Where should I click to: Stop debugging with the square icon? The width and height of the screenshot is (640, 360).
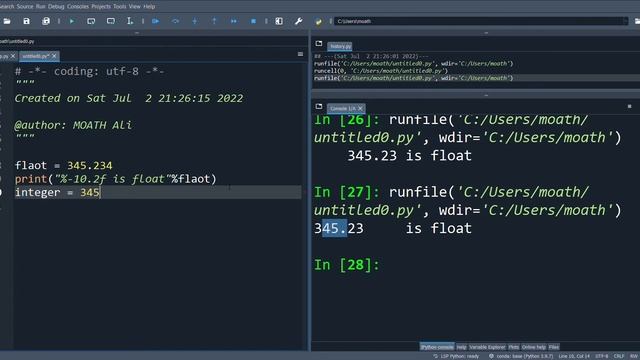[x=253, y=21]
